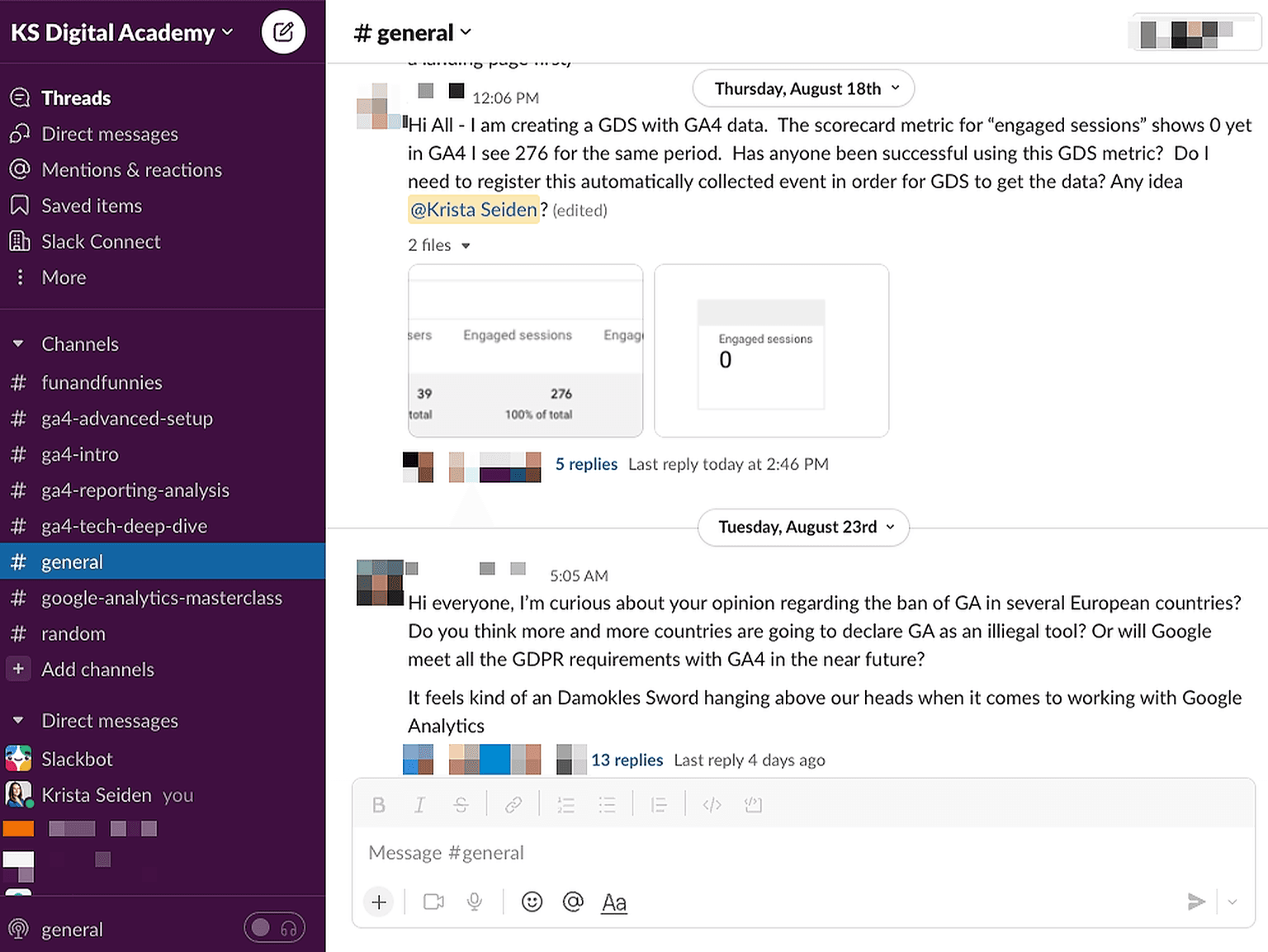Insert a blockquote
The height and width of the screenshot is (952, 1268).
(x=659, y=805)
